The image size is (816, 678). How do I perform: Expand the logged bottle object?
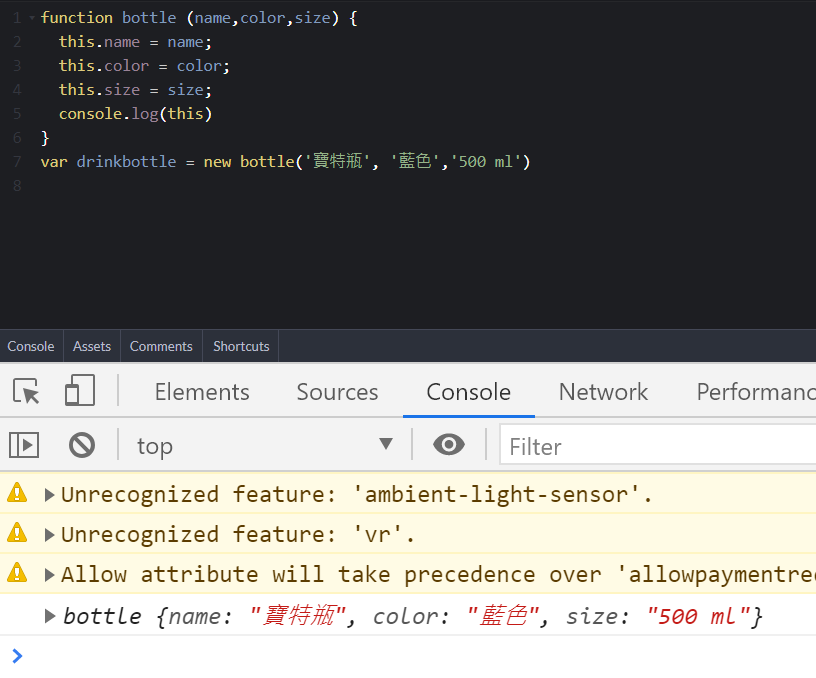pyautogui.click(x=49, y=616)
